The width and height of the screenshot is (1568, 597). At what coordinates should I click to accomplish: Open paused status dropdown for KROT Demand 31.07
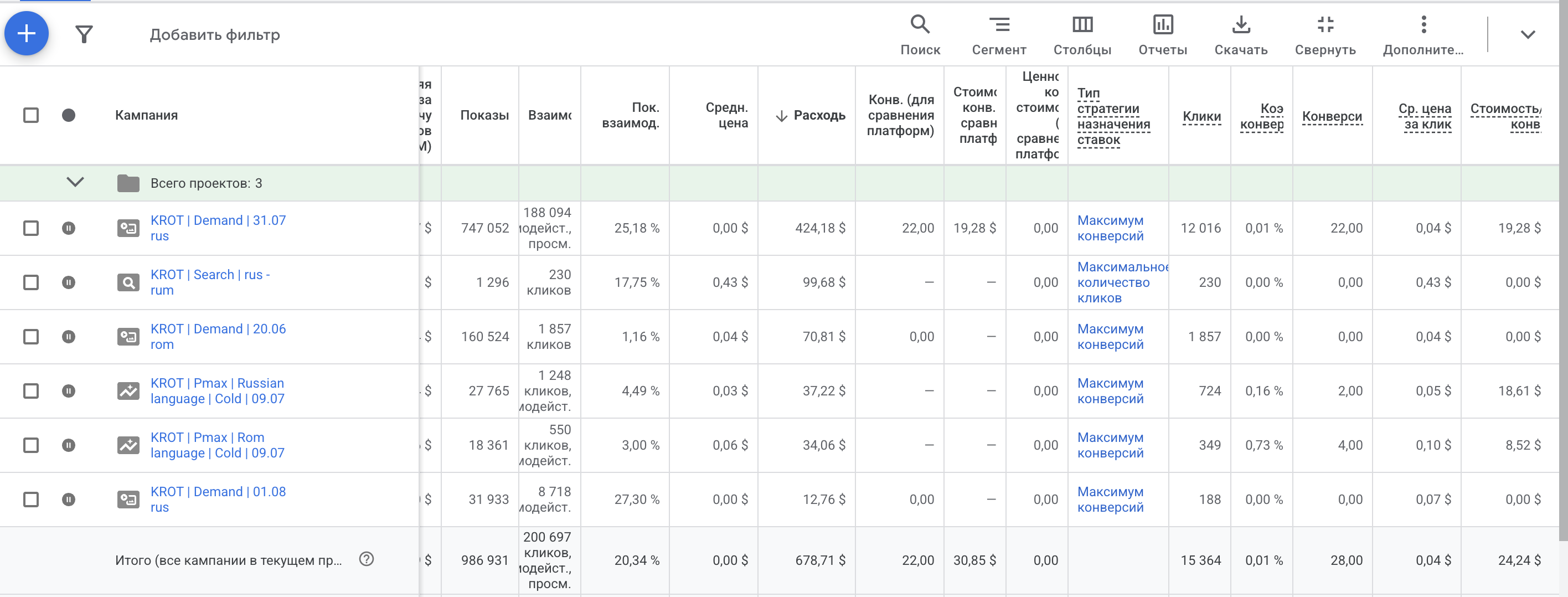click(x=69, y=228)
